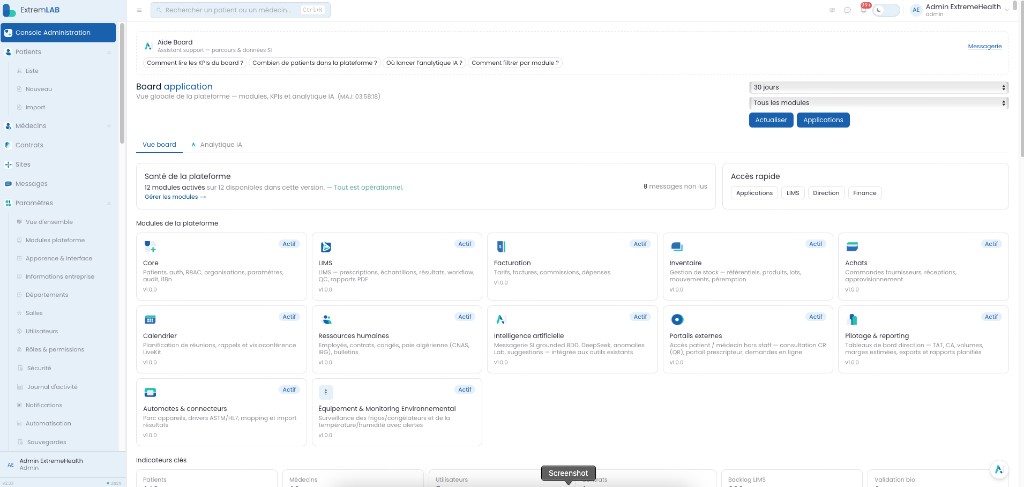Click the Facturation module icon
The height and width of the screenshot is (487, 1024).
coord(501,246)
